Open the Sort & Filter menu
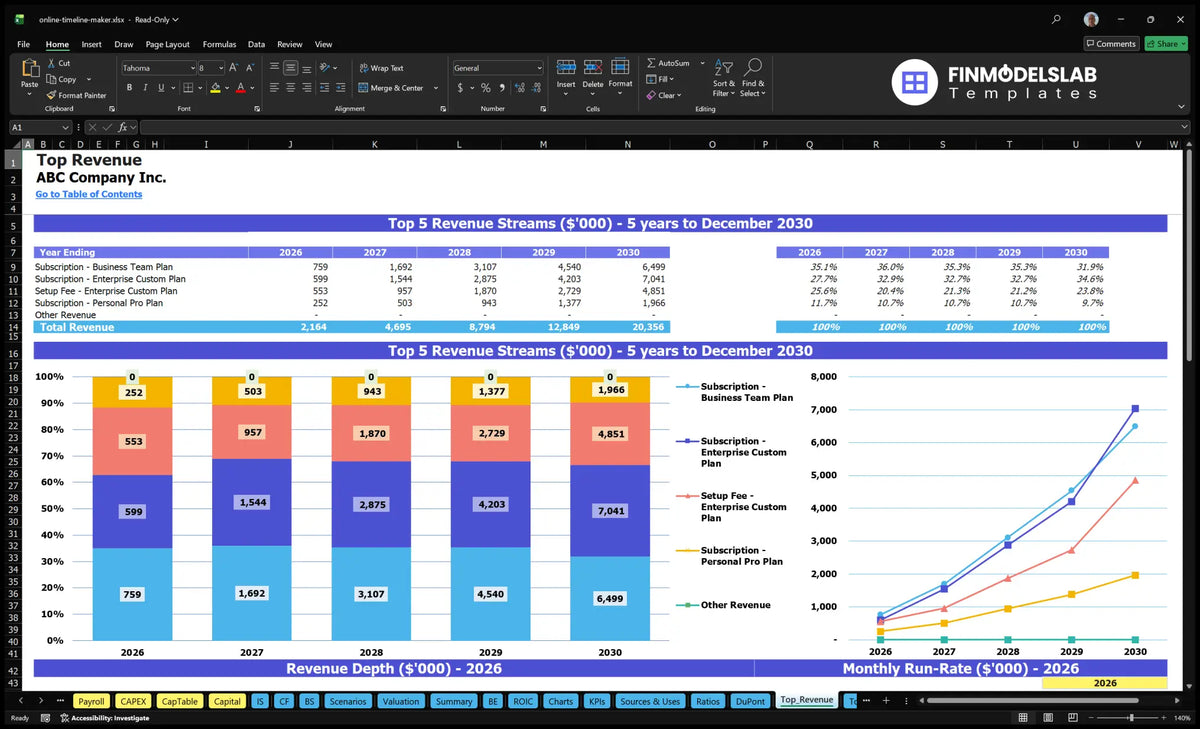This screenshot has height=729, width=1200. coord(723,76)
